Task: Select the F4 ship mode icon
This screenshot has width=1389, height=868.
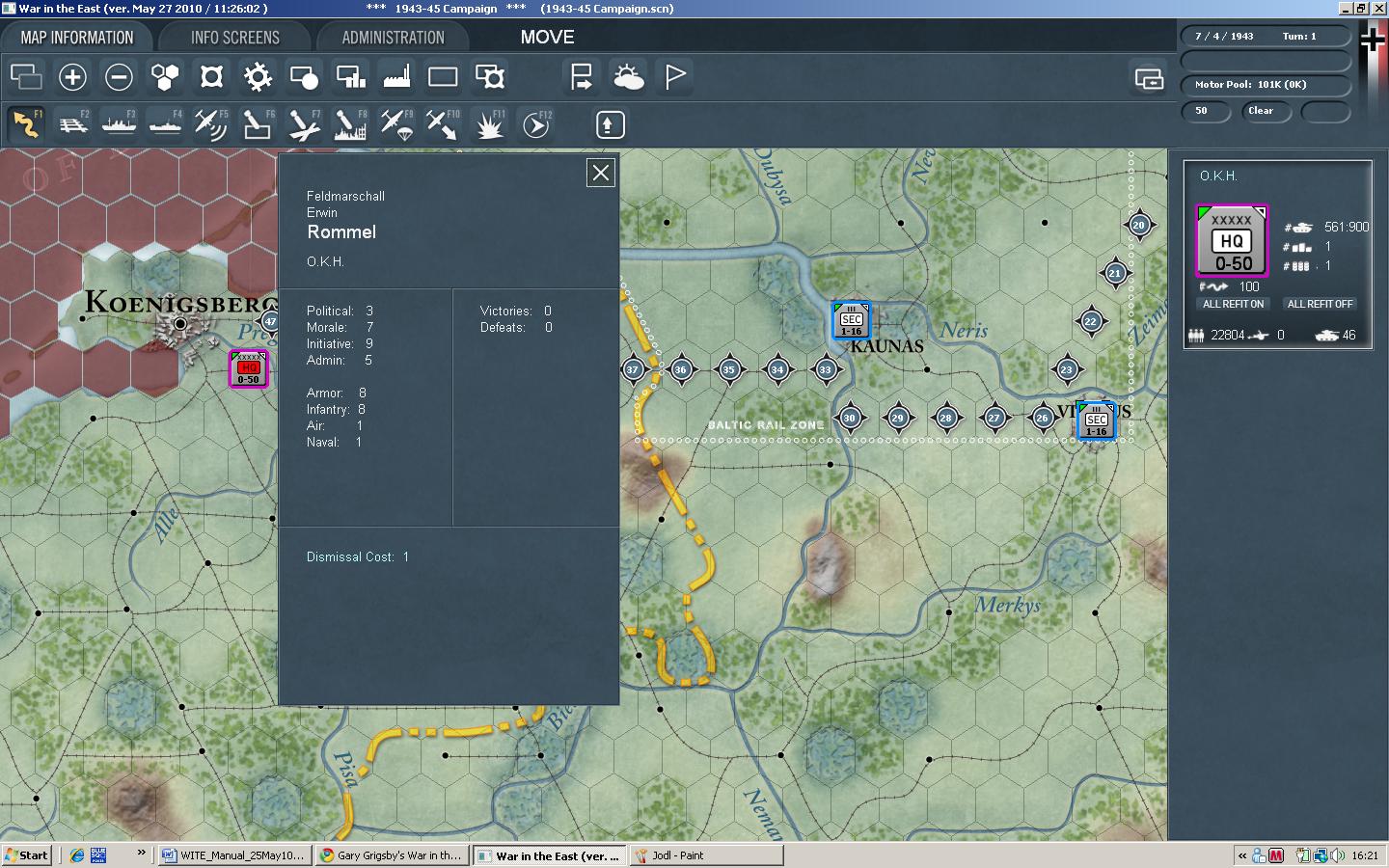Action: tap(165, 124)
